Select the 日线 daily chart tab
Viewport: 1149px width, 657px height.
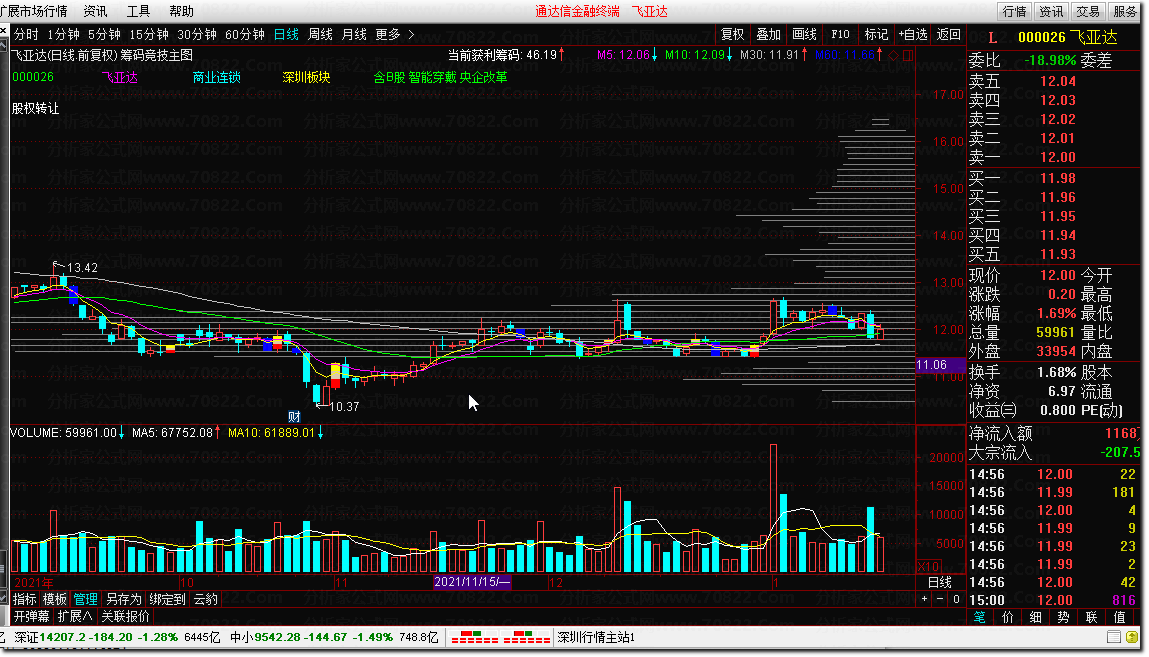(x=286, y=34)
